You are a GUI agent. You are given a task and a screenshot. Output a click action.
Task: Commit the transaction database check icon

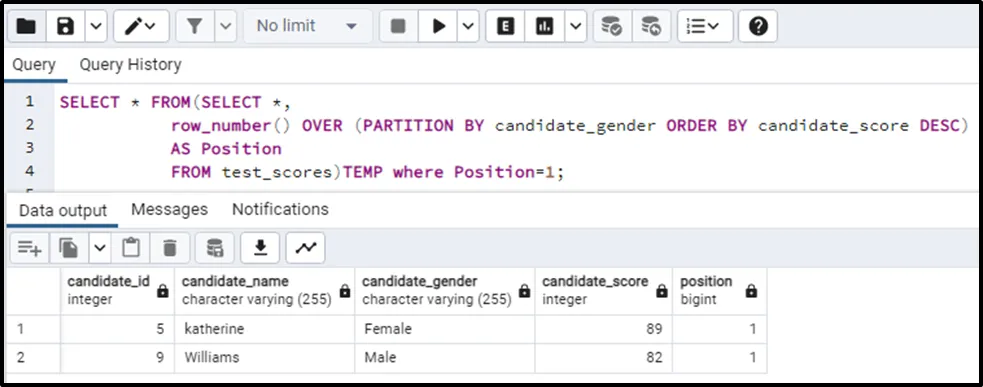coord(611,26)
